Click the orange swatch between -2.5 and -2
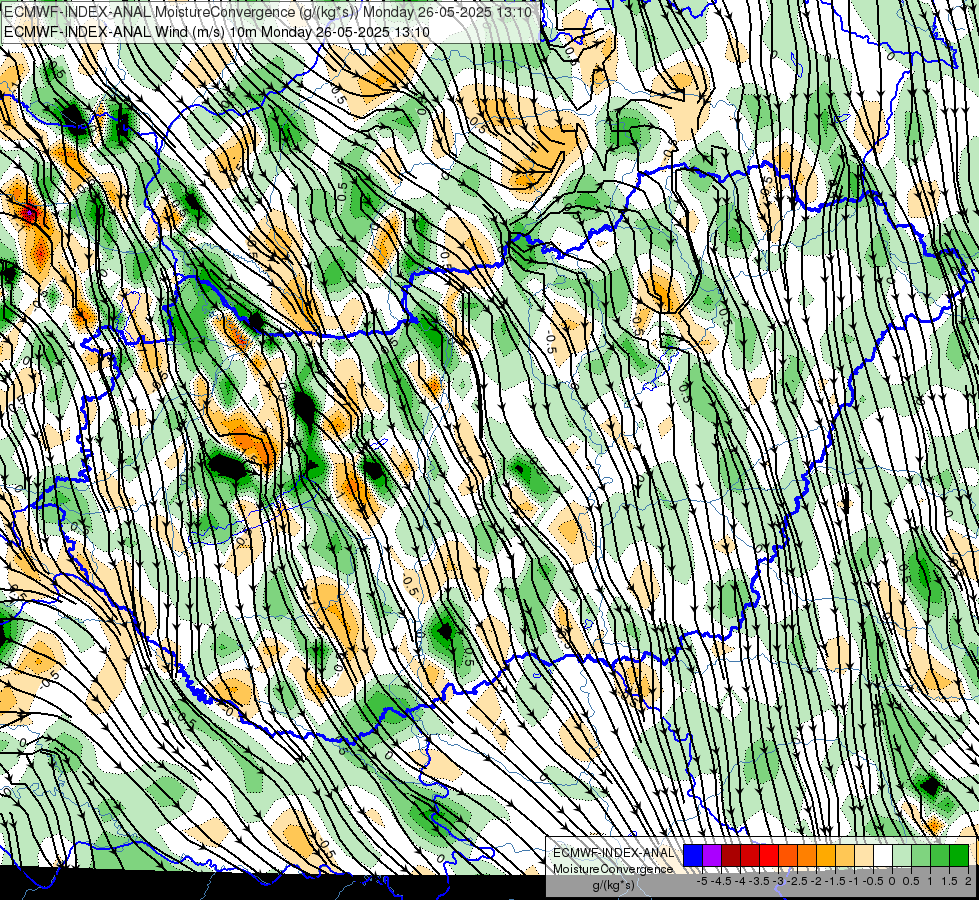The height and width of the screenshot is (900, 979). (x=807, y=855)
